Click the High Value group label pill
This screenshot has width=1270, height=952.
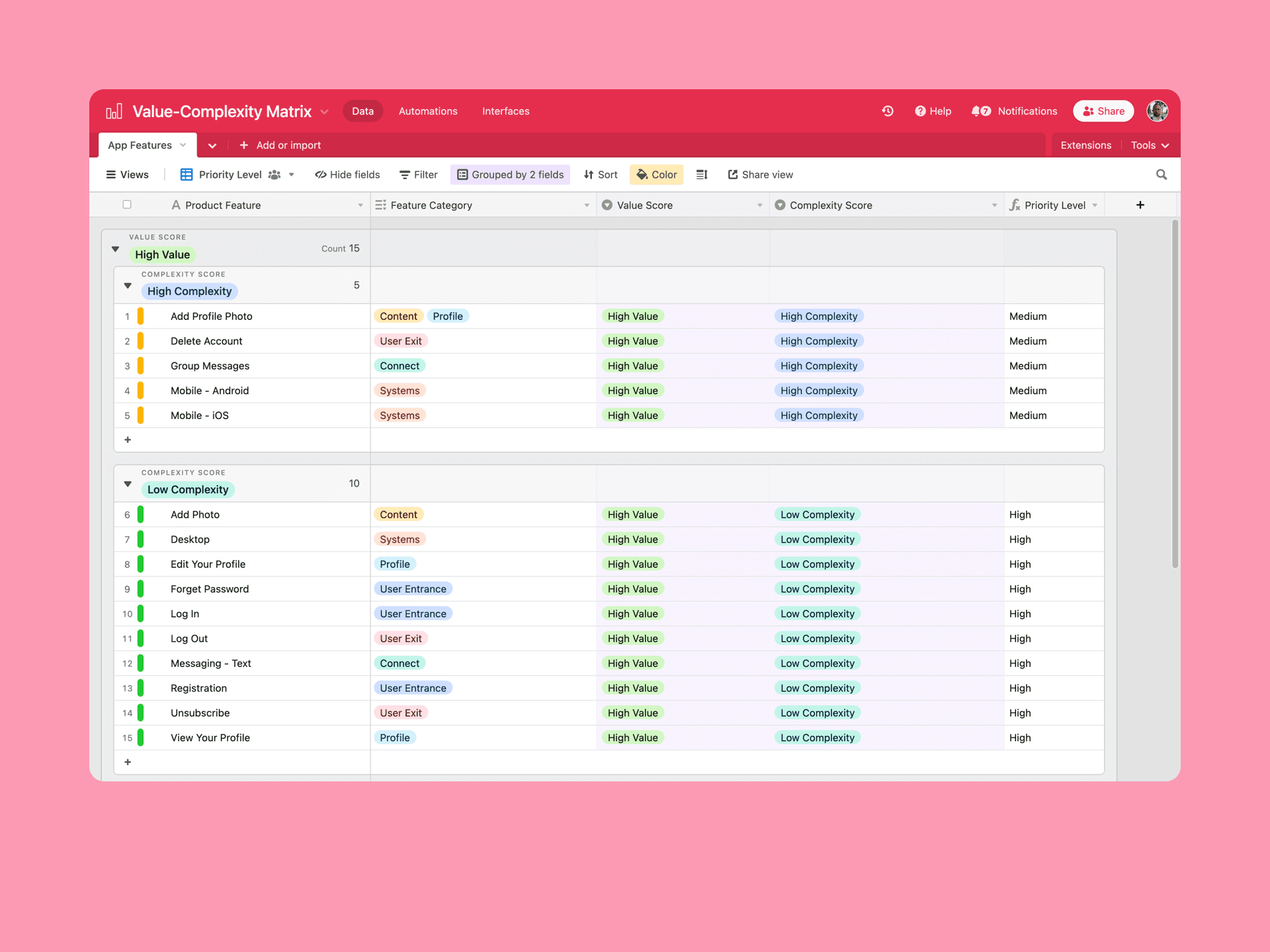pyautogui.click(x=162, y=255)
